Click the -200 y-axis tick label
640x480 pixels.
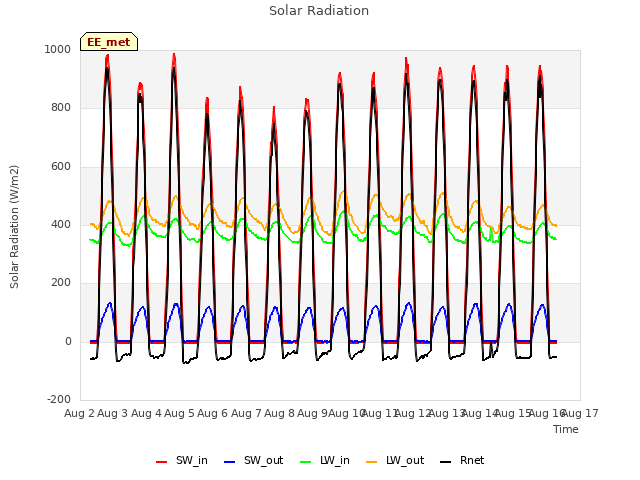point(59,400)
